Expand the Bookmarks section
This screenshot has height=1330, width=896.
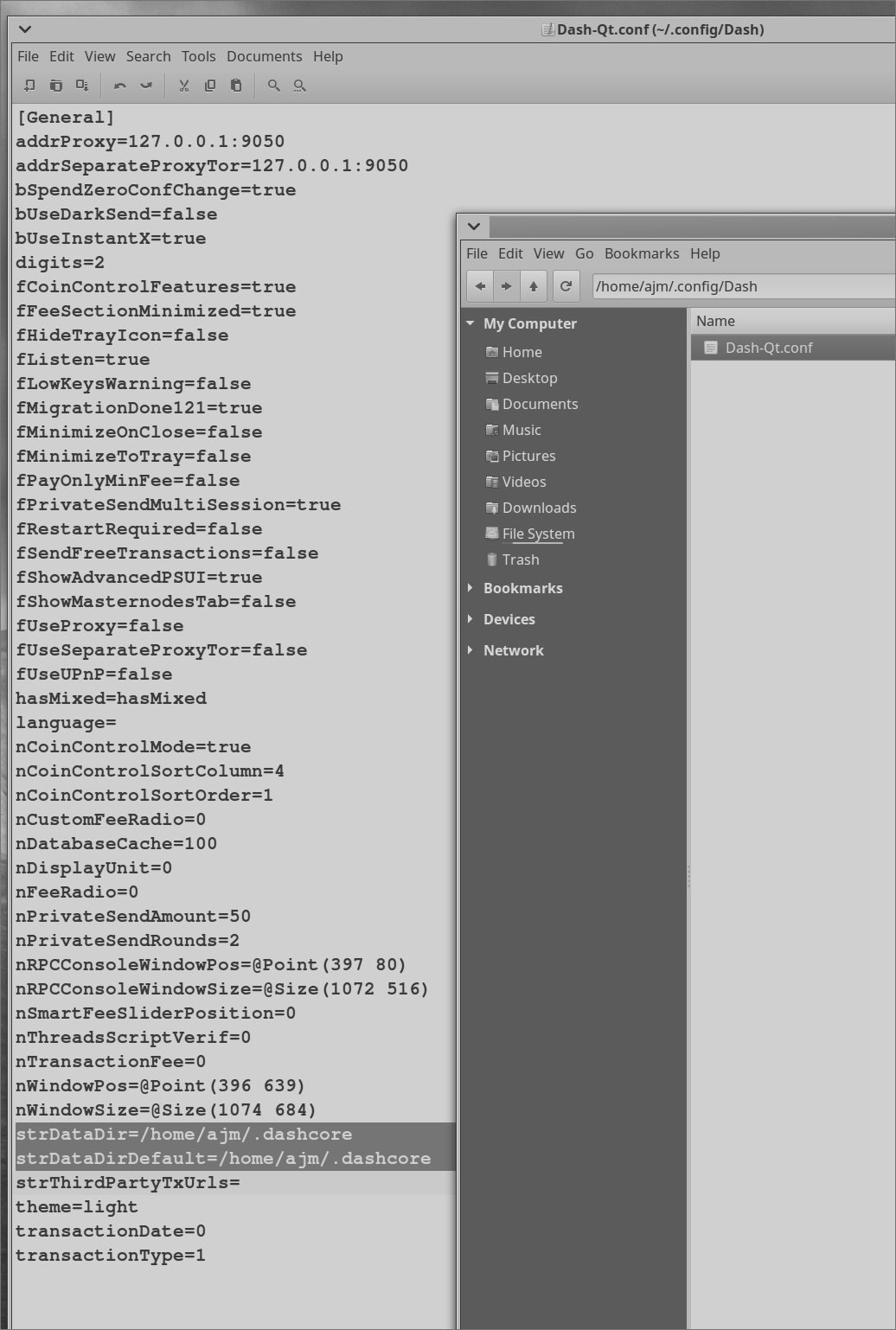pyautogui.click(x=470, y=588)
